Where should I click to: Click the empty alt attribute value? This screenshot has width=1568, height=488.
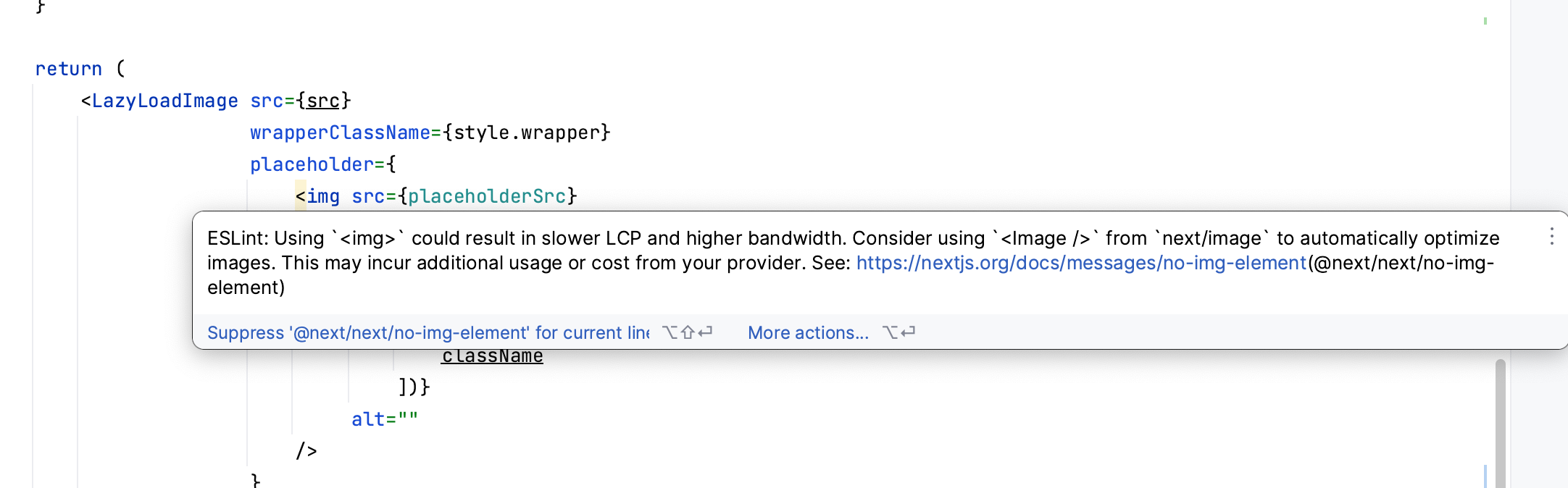(409, 418)
